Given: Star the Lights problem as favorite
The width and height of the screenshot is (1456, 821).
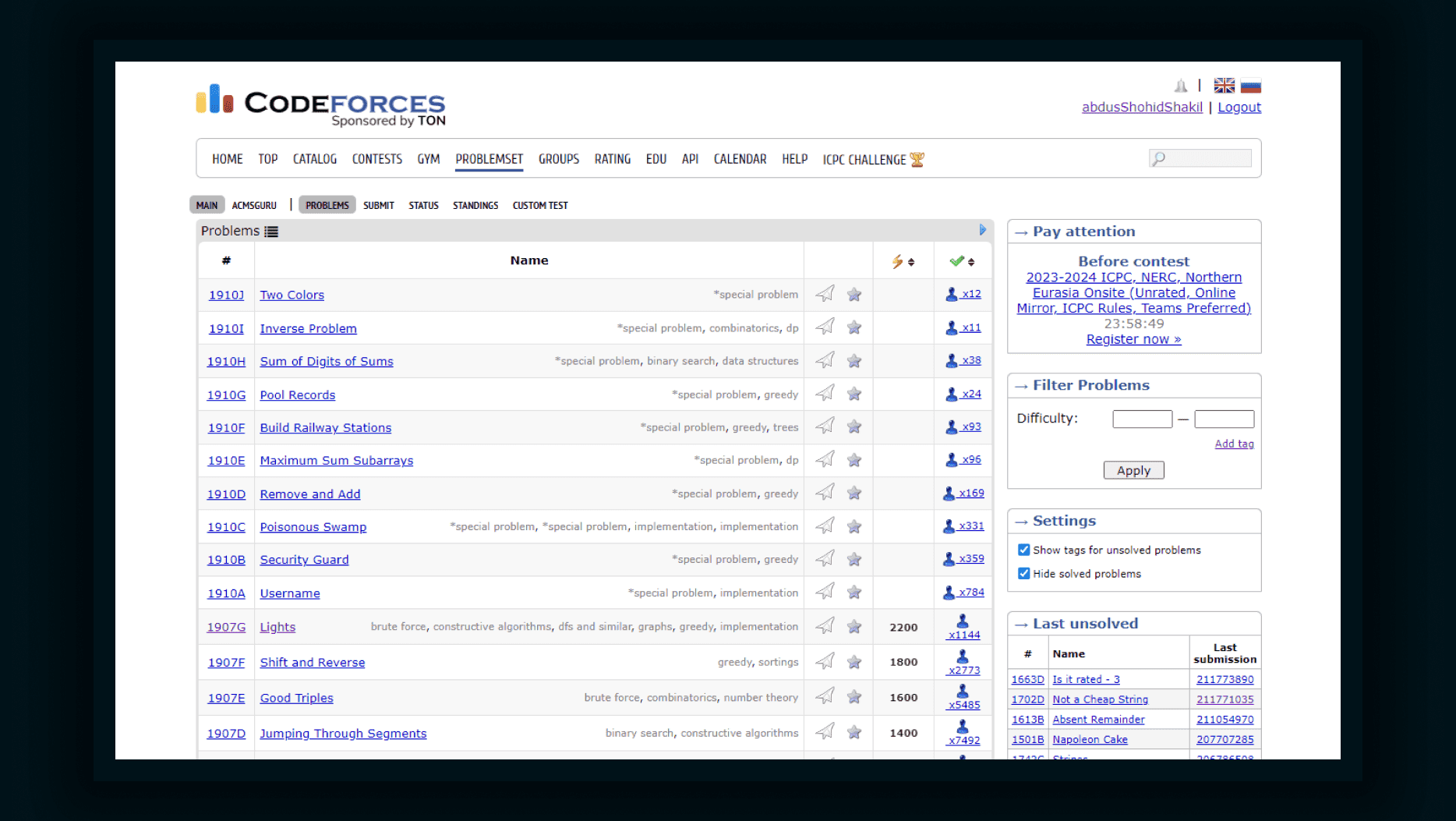Looking at the screenshot, I should 854,627.
